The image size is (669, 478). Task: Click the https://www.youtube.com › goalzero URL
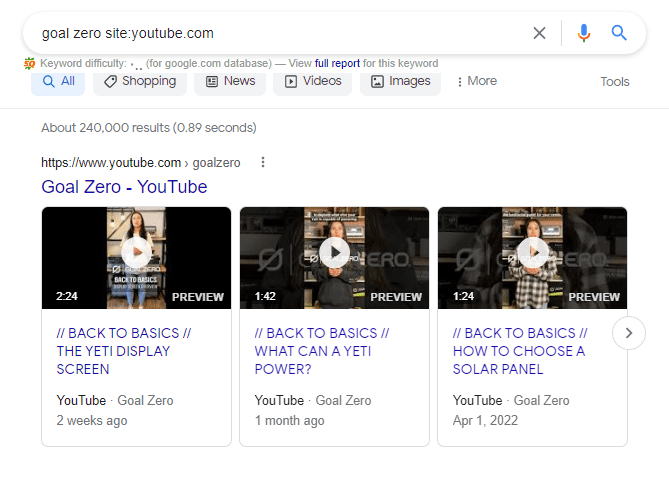point(141,163)
